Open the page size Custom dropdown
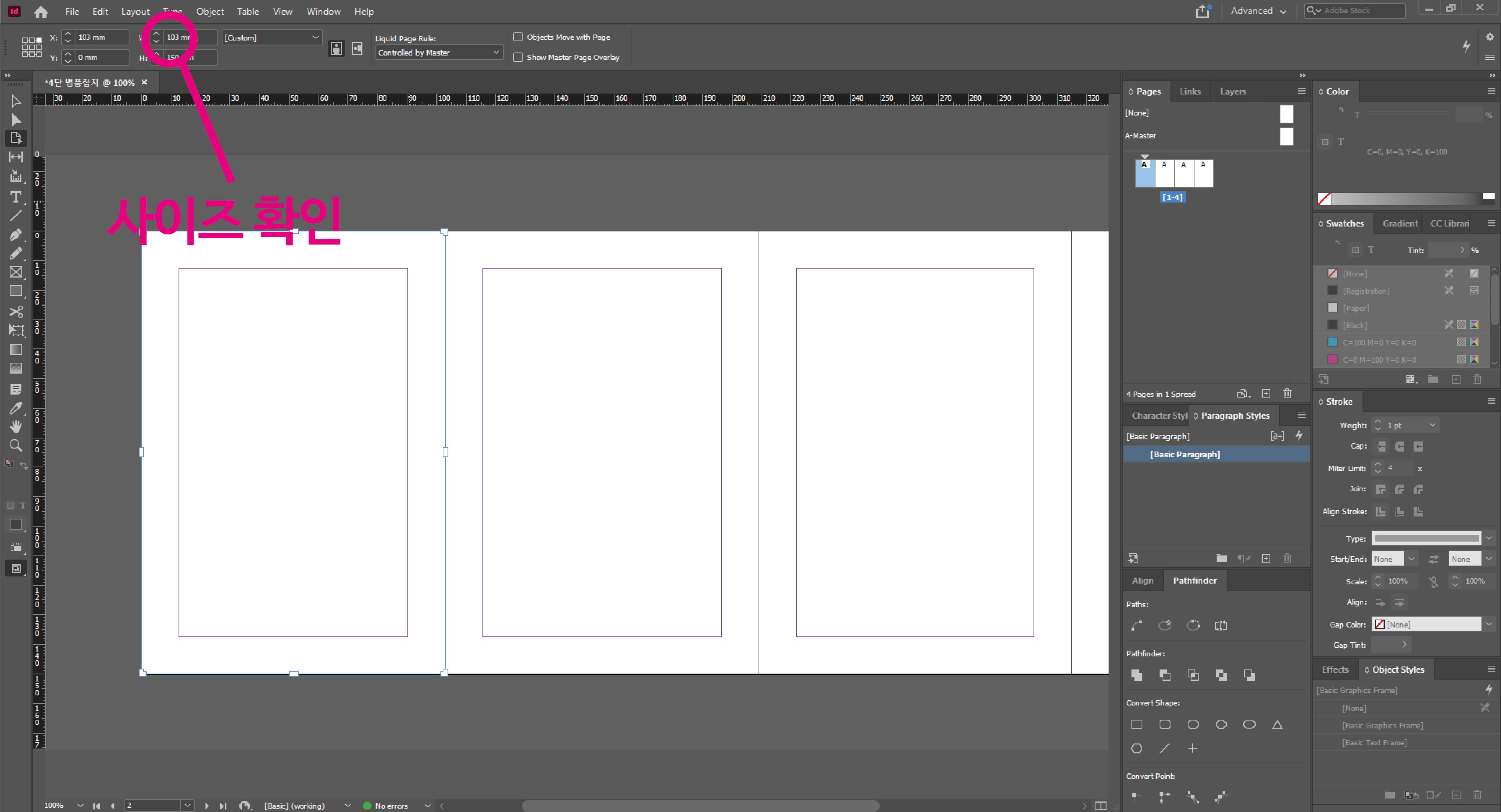The width and height of the screenshot is (1501, 812). pos(272,37)
